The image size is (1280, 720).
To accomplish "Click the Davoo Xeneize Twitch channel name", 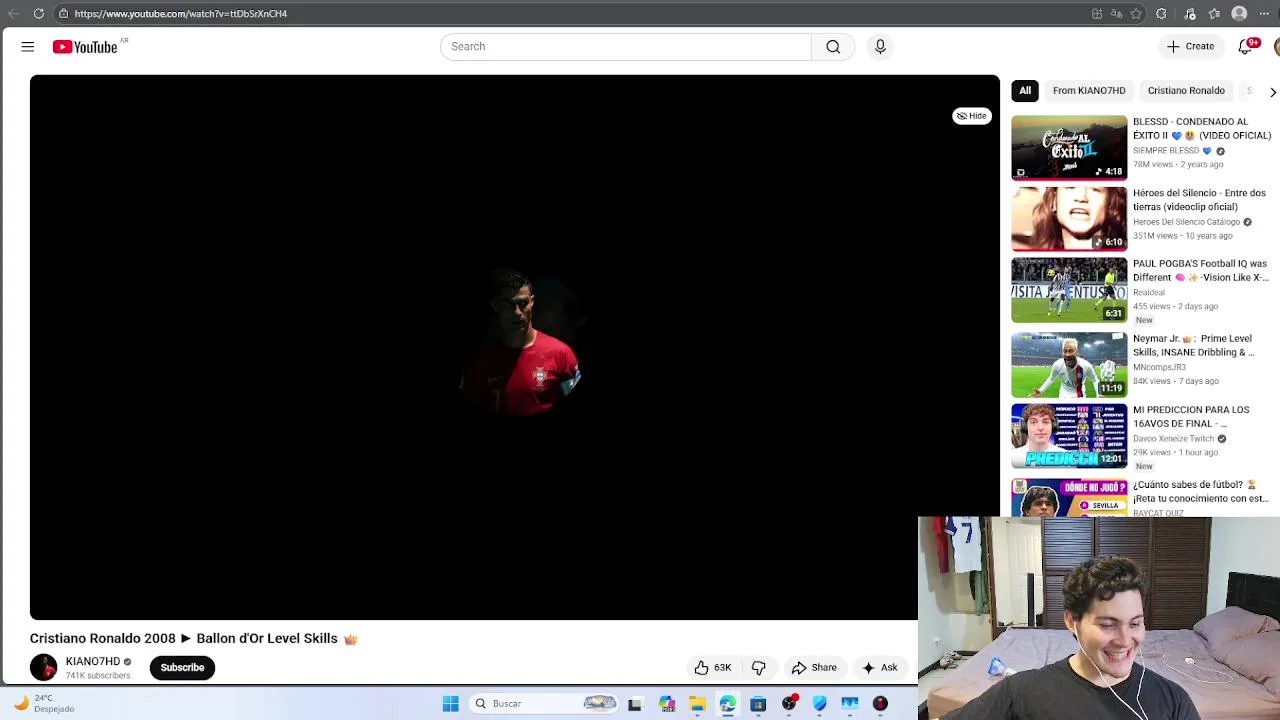I will 1173,439.
